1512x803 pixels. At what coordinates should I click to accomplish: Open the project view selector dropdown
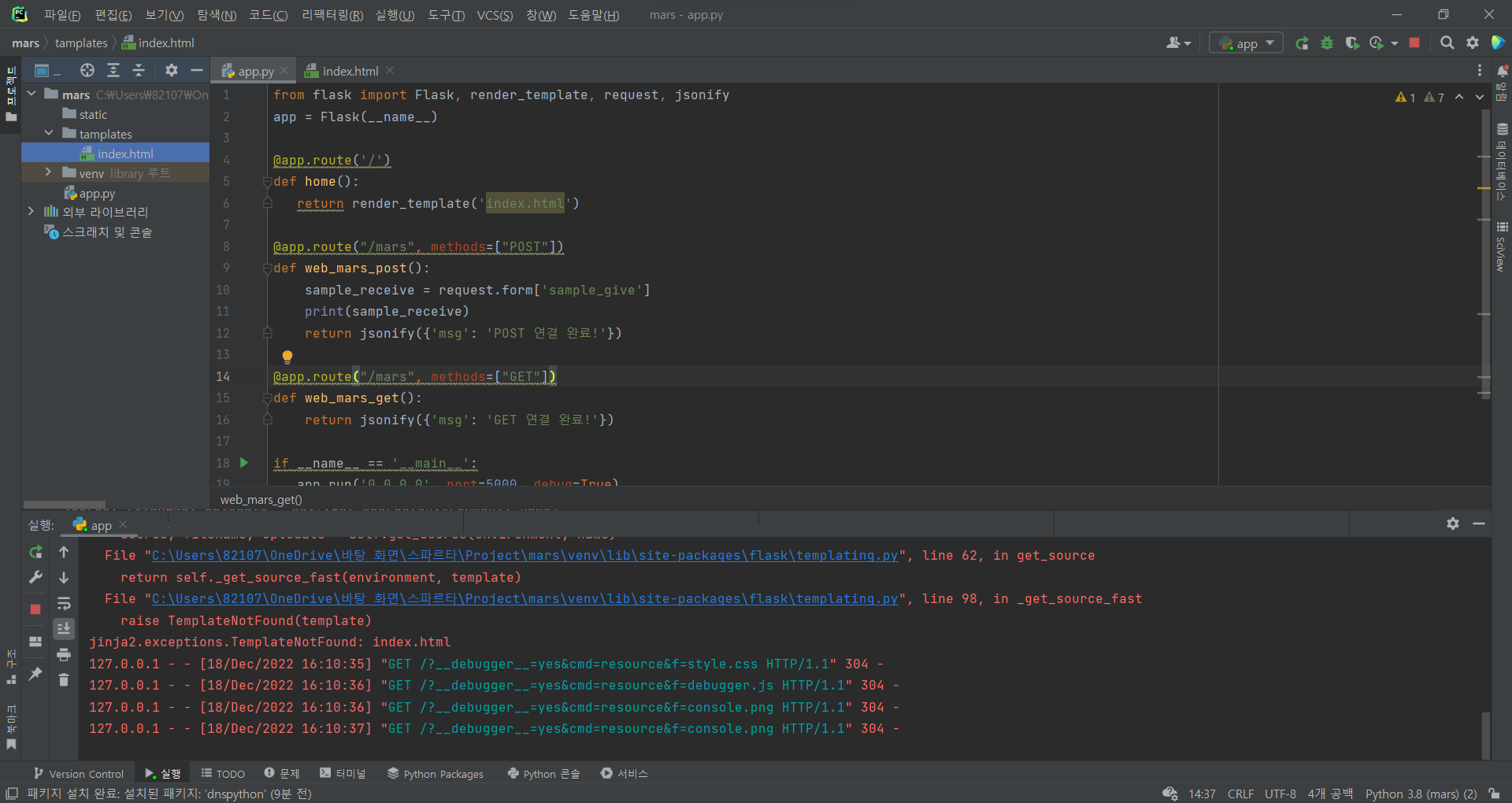pyautogui.click(x=47, y=71)
